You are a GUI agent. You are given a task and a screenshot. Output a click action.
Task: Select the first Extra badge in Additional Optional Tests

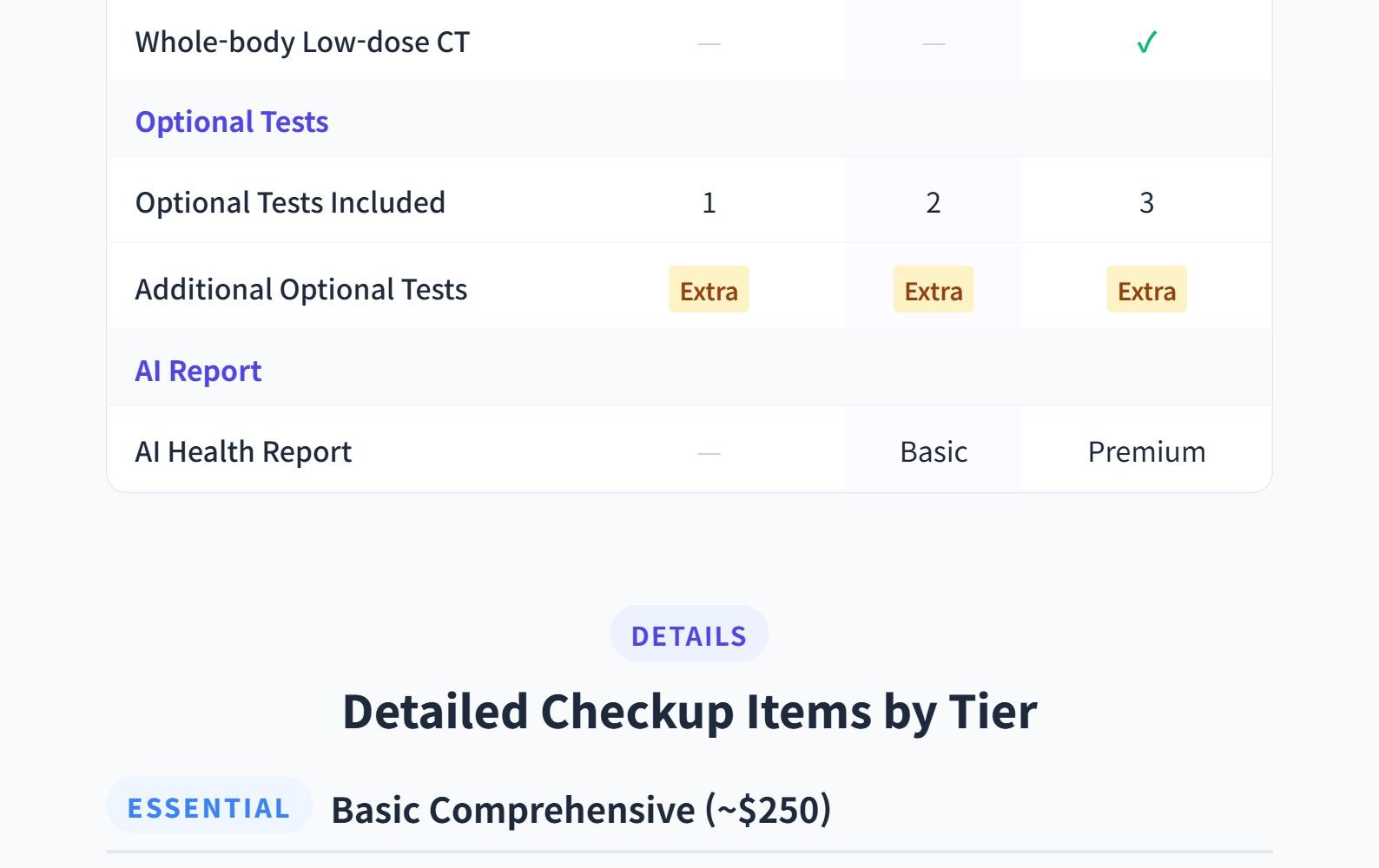click(x=709, y=290)
